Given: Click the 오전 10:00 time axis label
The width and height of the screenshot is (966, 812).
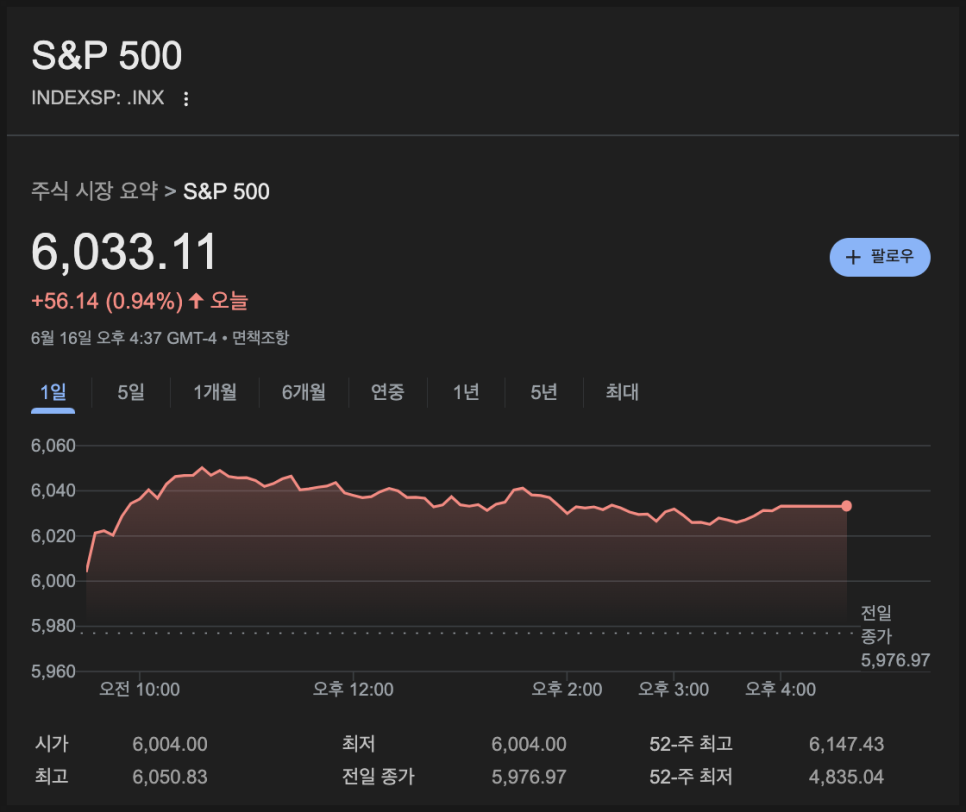Looking at the screenshot, I should 140,689.
